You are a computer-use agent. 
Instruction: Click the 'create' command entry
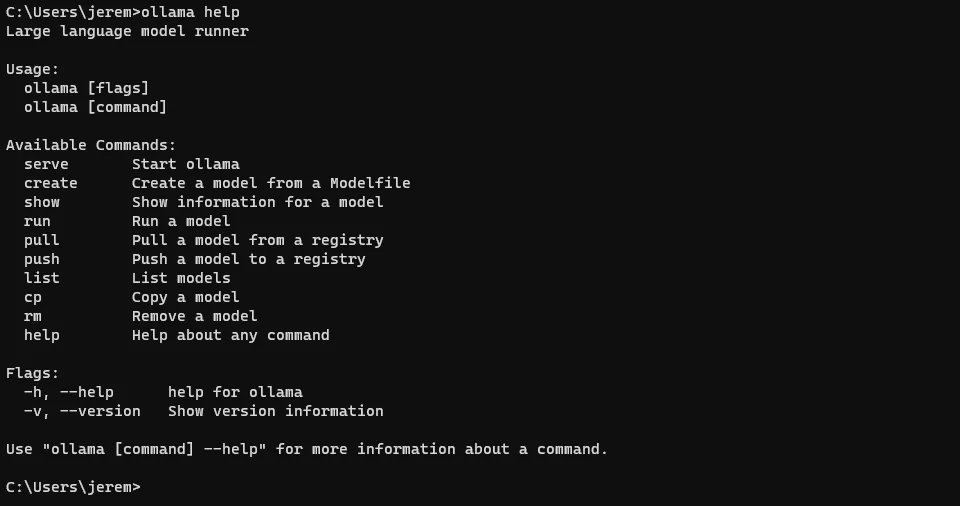coord(51,183)
